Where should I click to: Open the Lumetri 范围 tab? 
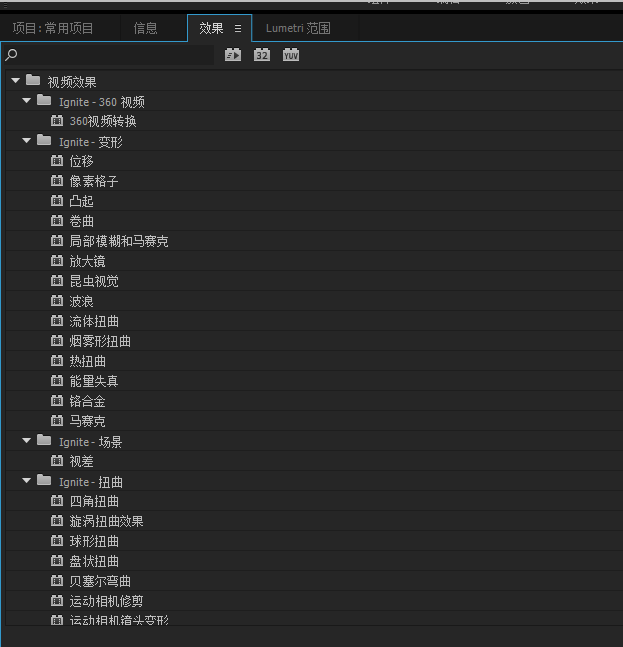298,28
